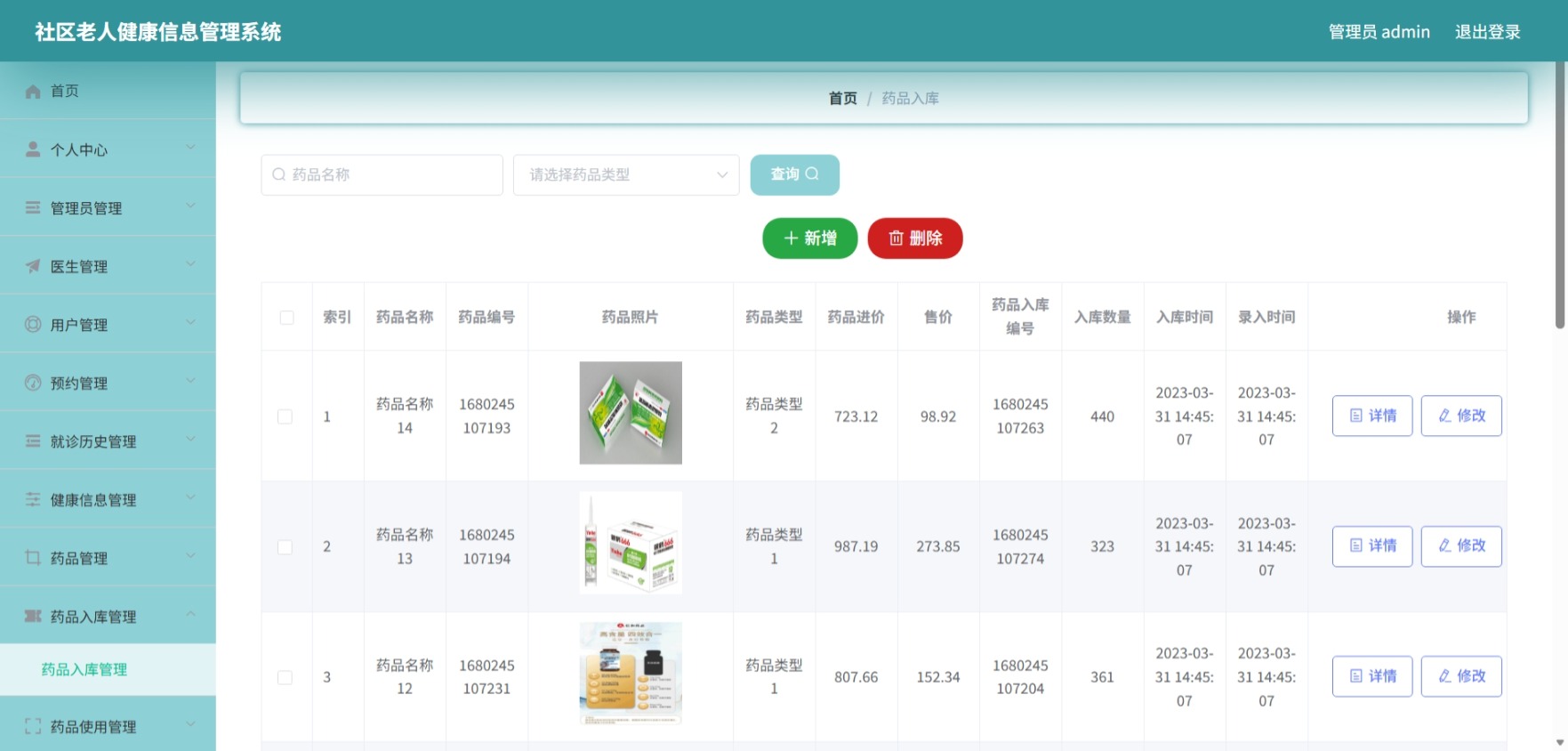This screenshot has width=1568, height=751.
Task: Expand 个人中心 menu chevron
Action: point(190,147)
